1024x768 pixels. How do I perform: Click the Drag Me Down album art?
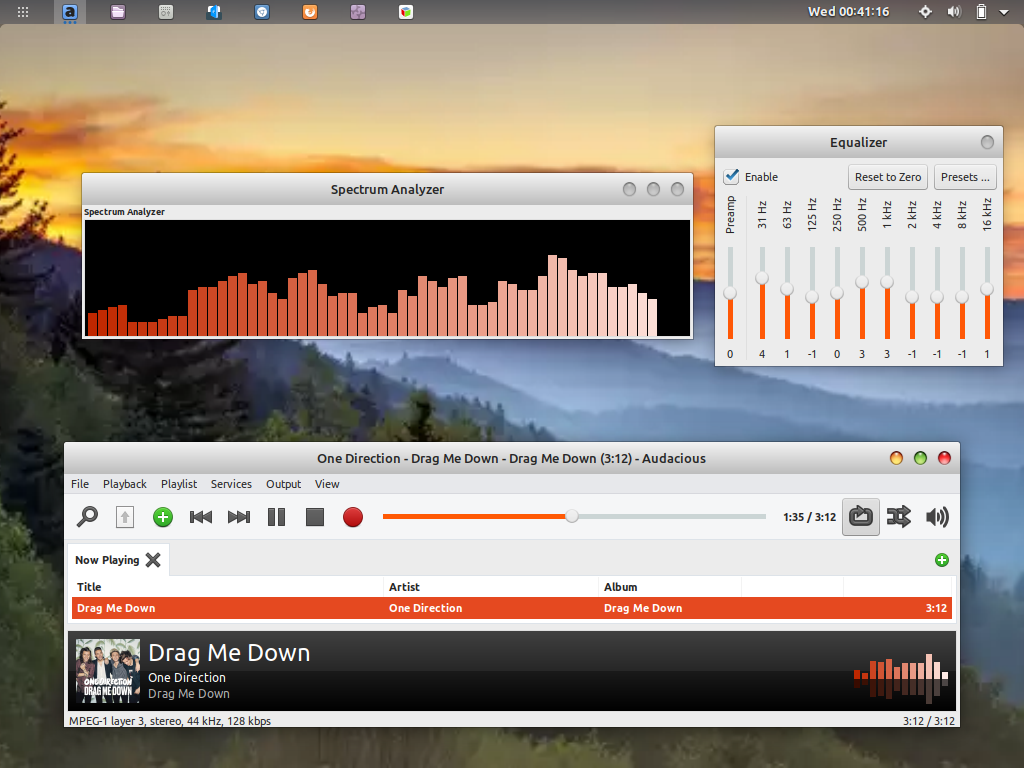108,671
